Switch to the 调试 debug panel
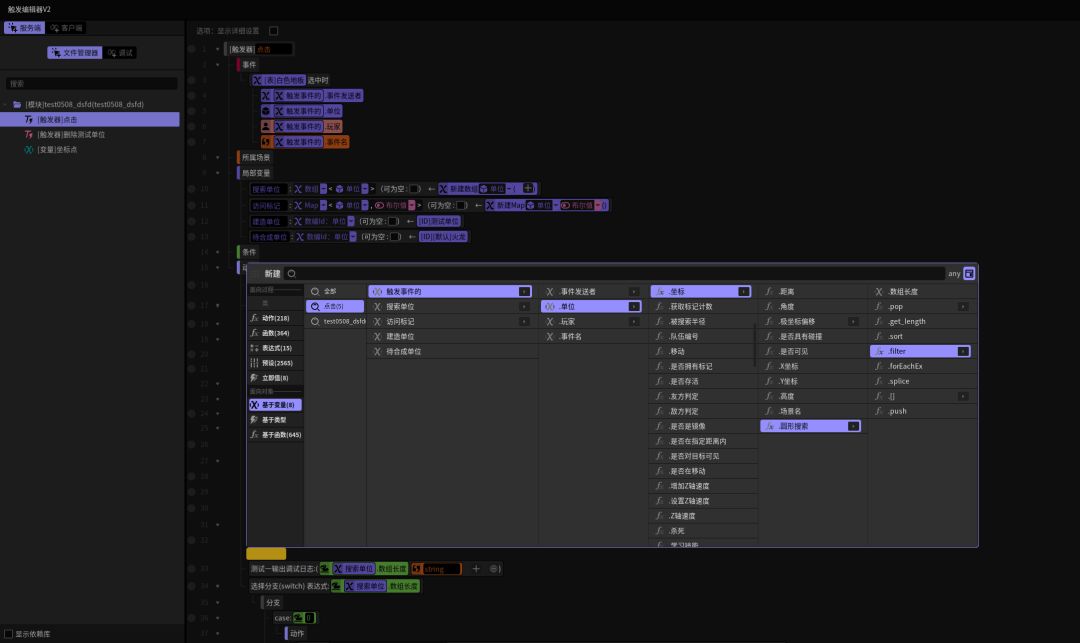 pyautogui.click(x=120, y=52)
